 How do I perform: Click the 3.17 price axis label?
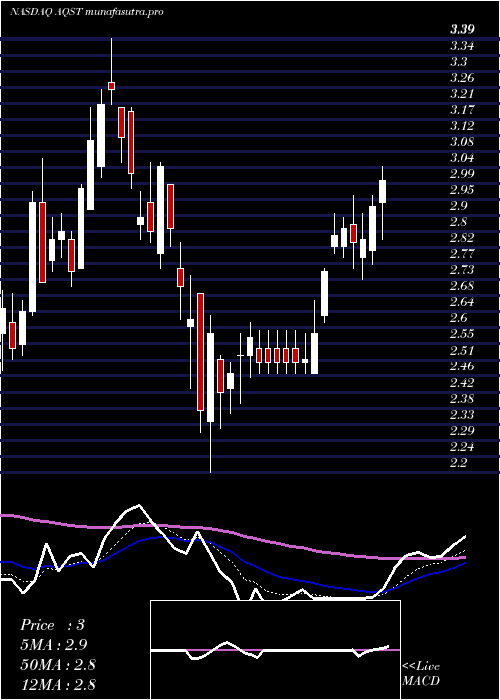pyautogui.click(x=462, y=110)
